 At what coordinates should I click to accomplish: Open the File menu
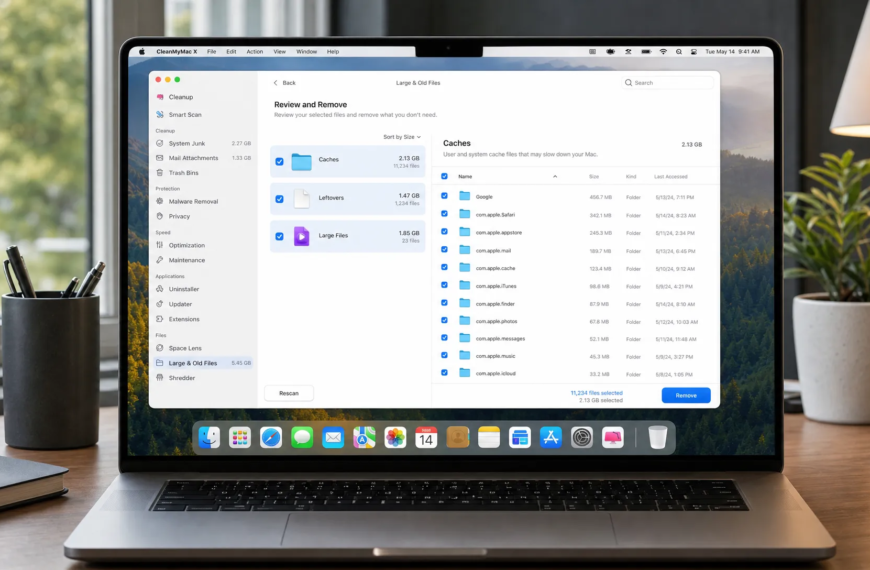[x=211, y=52]
